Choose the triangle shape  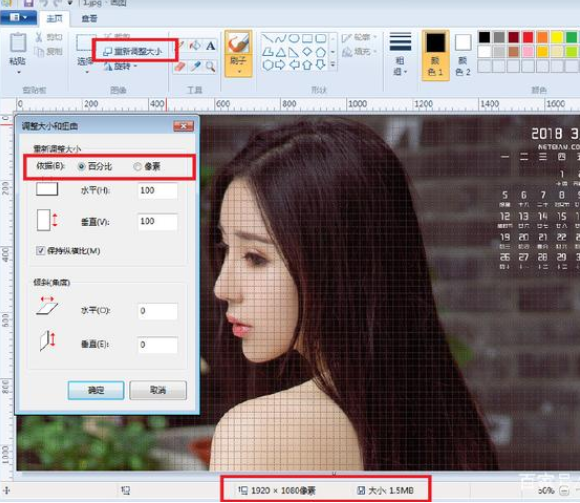click(x=280, y=52)
